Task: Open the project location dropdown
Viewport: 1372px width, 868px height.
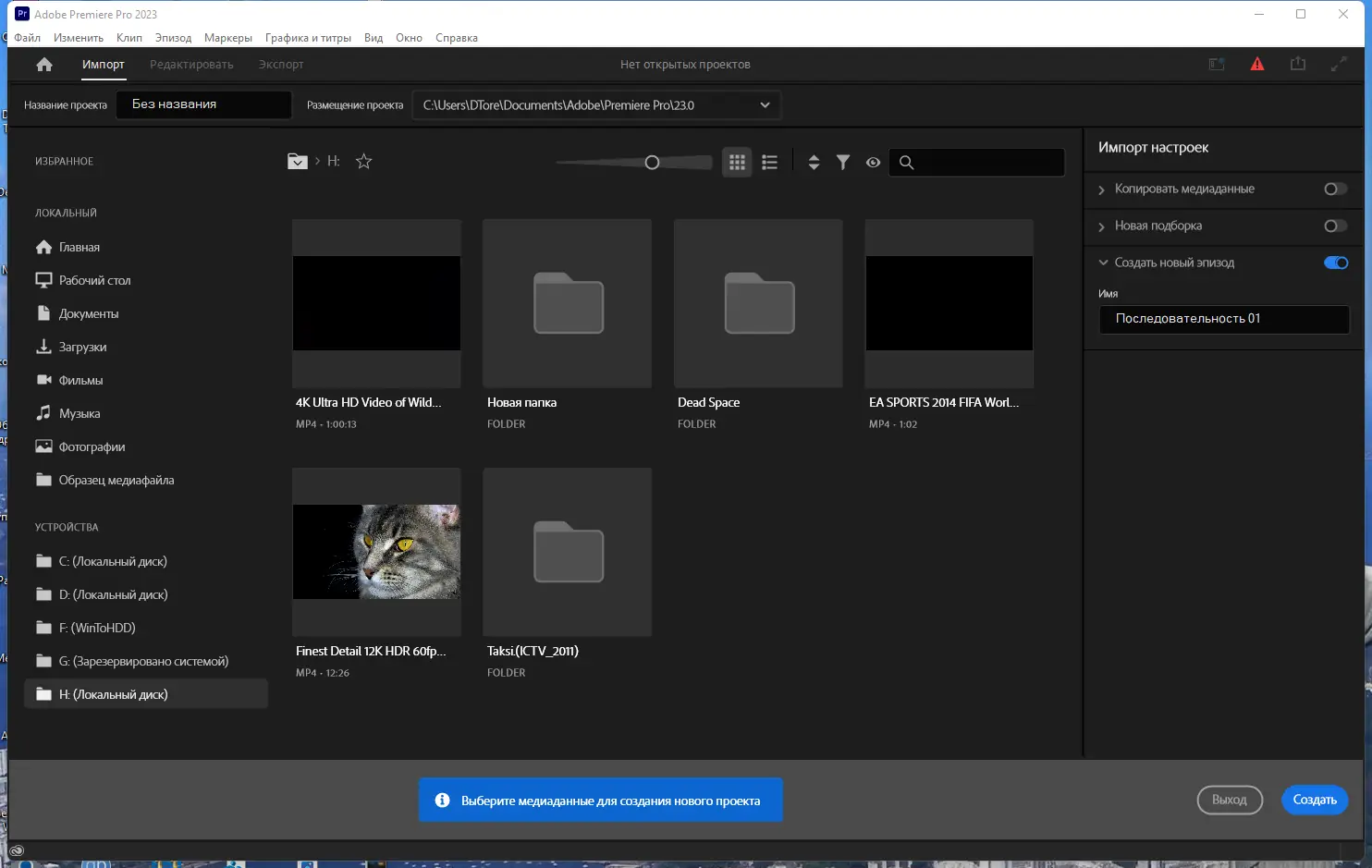Action: click(765, 105)
